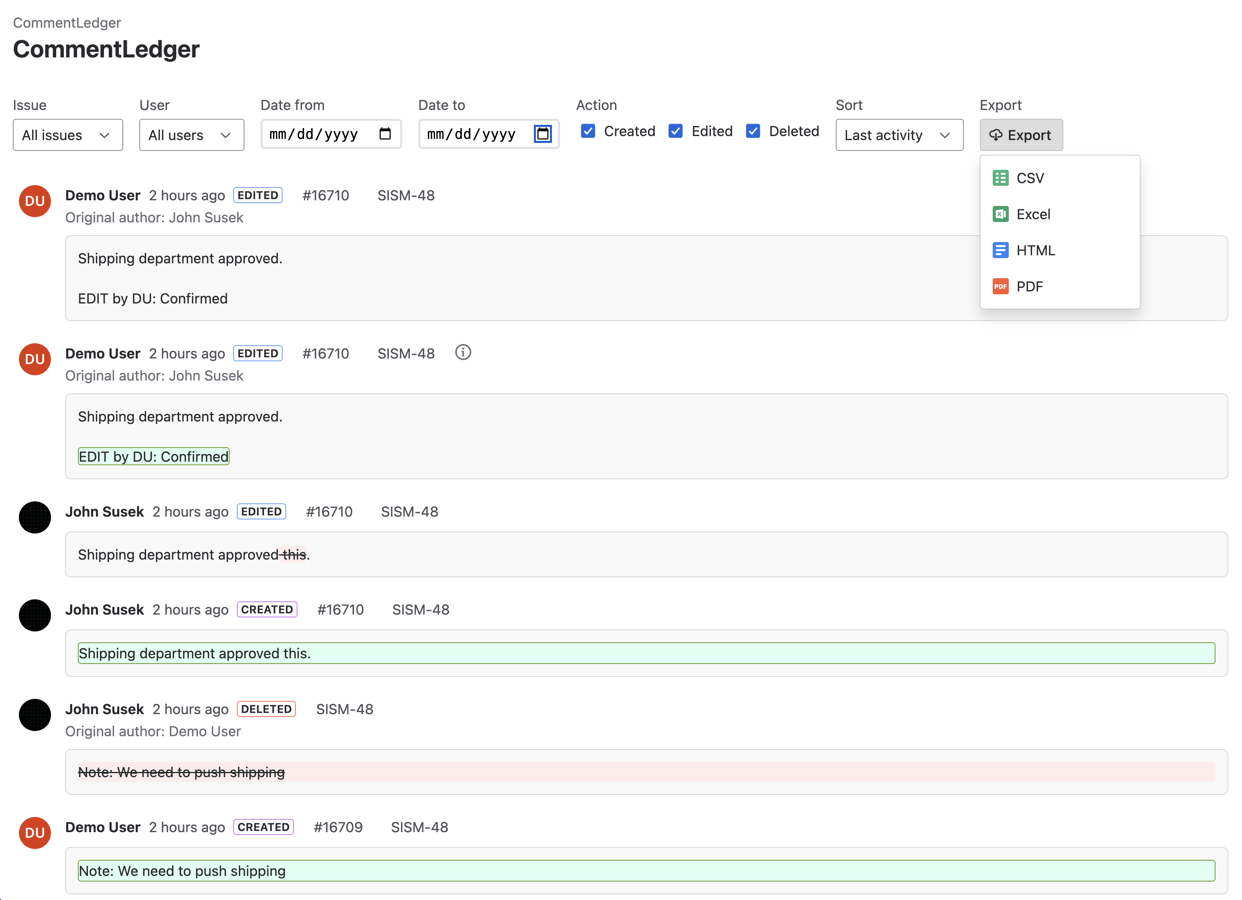Open comment #16709 link
The width and height of the screenshot is (1242, 900).
[338, 827]
